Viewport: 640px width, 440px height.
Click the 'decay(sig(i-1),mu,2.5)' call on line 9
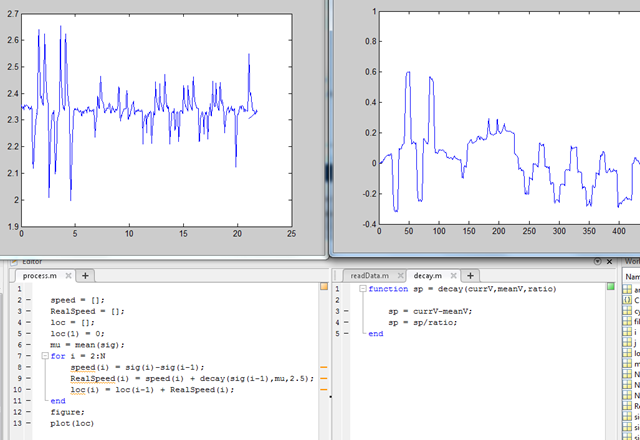(254, 378)
